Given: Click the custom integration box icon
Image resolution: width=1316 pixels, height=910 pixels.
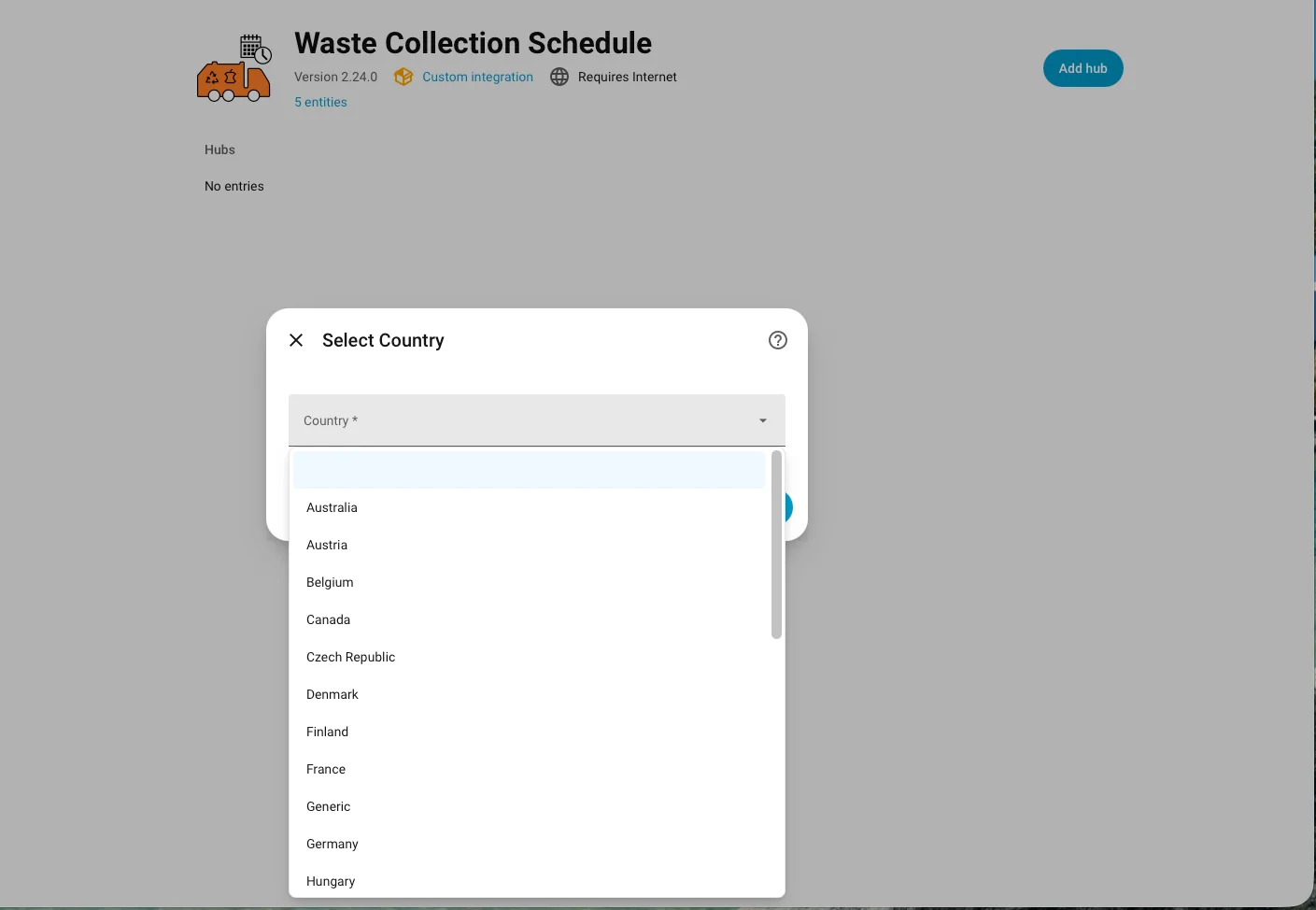Looking at the screenshot, I should point(403,77).
